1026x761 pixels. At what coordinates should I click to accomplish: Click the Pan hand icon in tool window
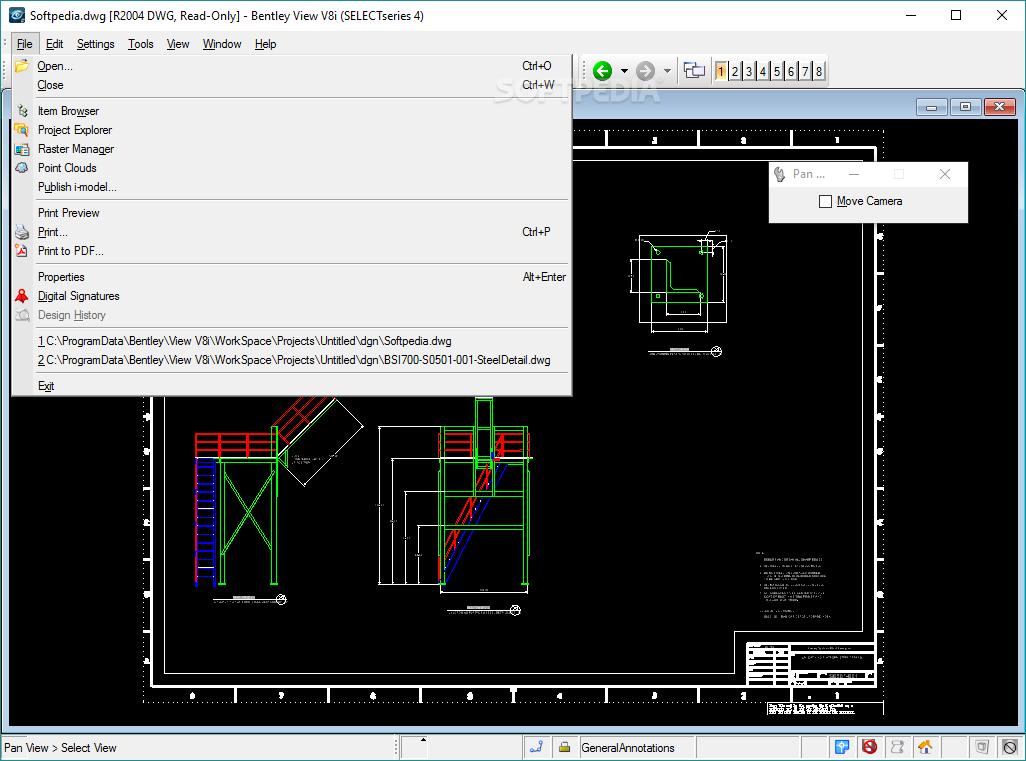pos(779,174)
